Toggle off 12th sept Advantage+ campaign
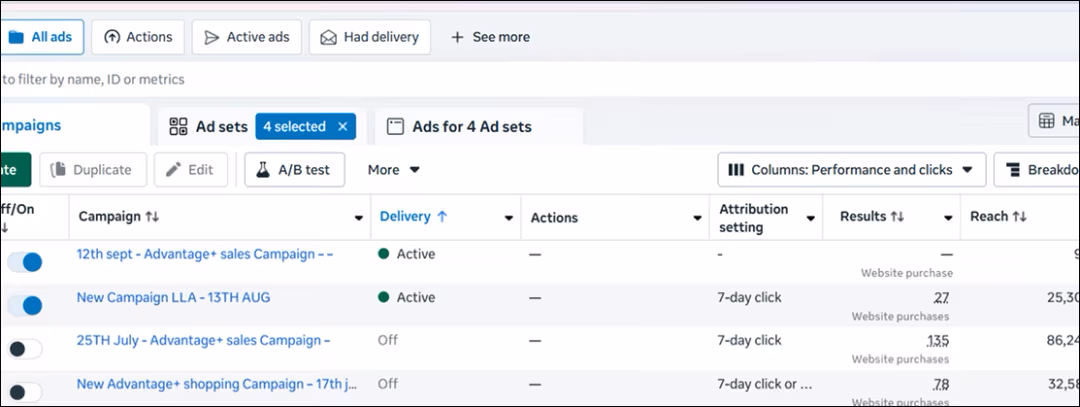This screenshot has width=1080, height=407. click(25, 262)
